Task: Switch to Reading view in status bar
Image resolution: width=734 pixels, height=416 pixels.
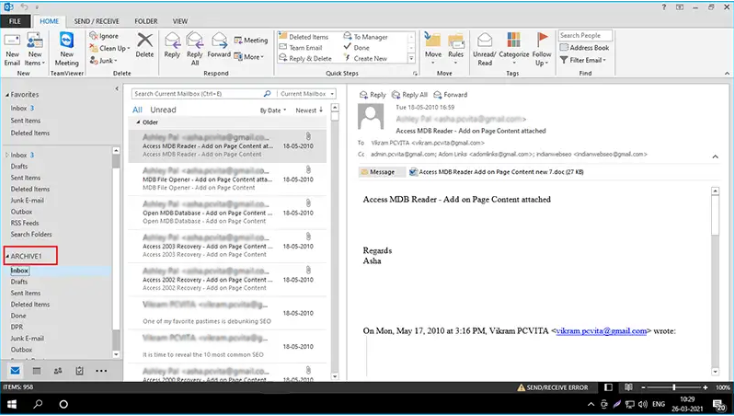Action: pyautogui.click(x=629, y=387)
